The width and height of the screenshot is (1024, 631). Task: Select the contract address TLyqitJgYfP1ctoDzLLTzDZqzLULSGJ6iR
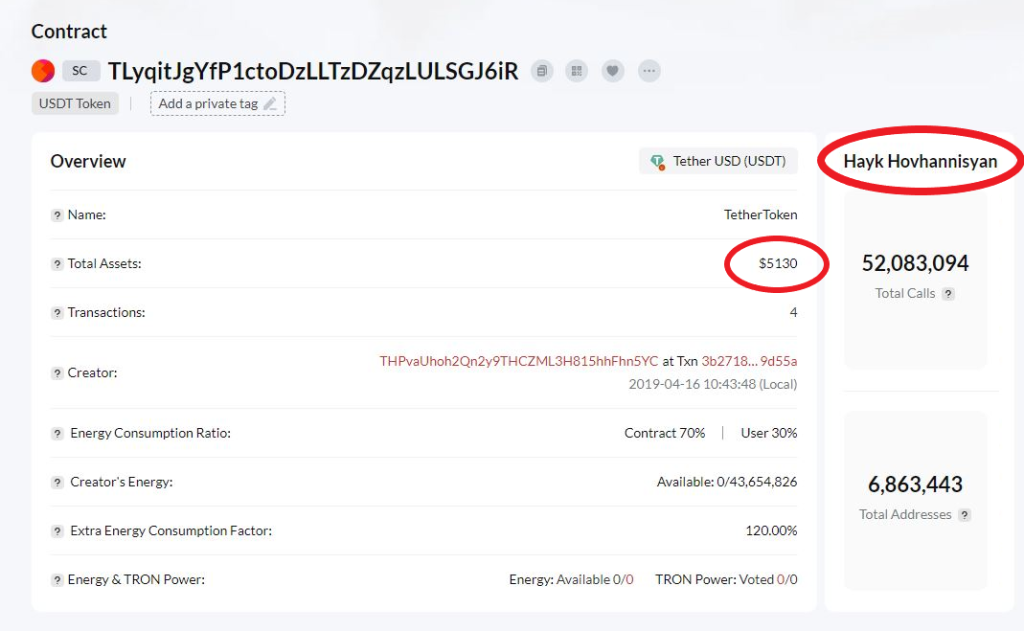tap(313, 71)
